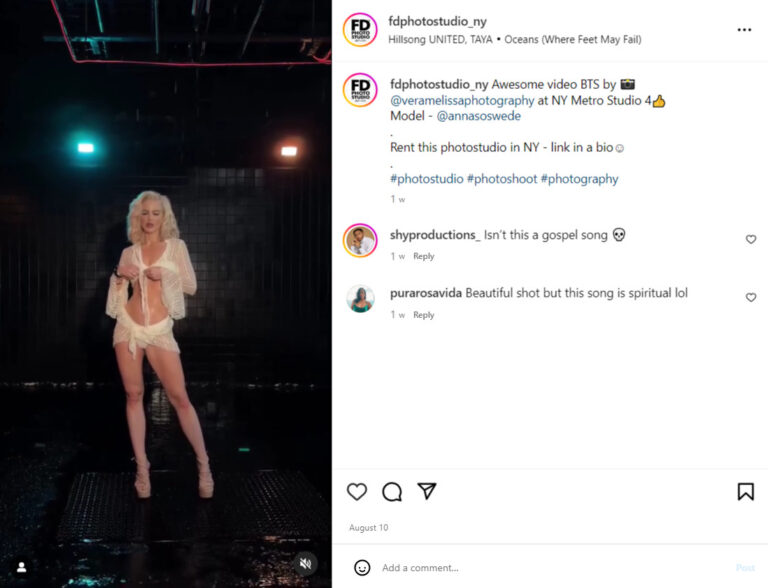The width and height of the screenshot is (768, 588).
Task: Open emoji picker in comment box
Action: [x=362, y=567]
